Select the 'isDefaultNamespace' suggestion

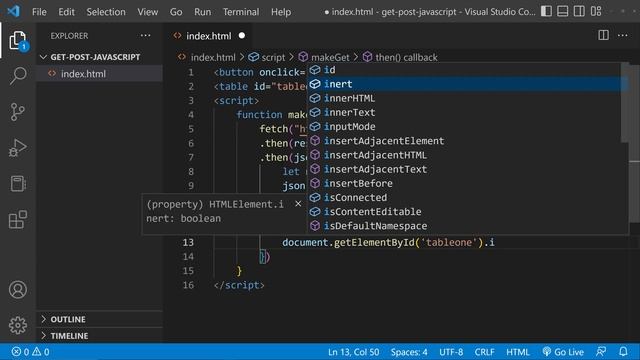(x=464, y=226)
